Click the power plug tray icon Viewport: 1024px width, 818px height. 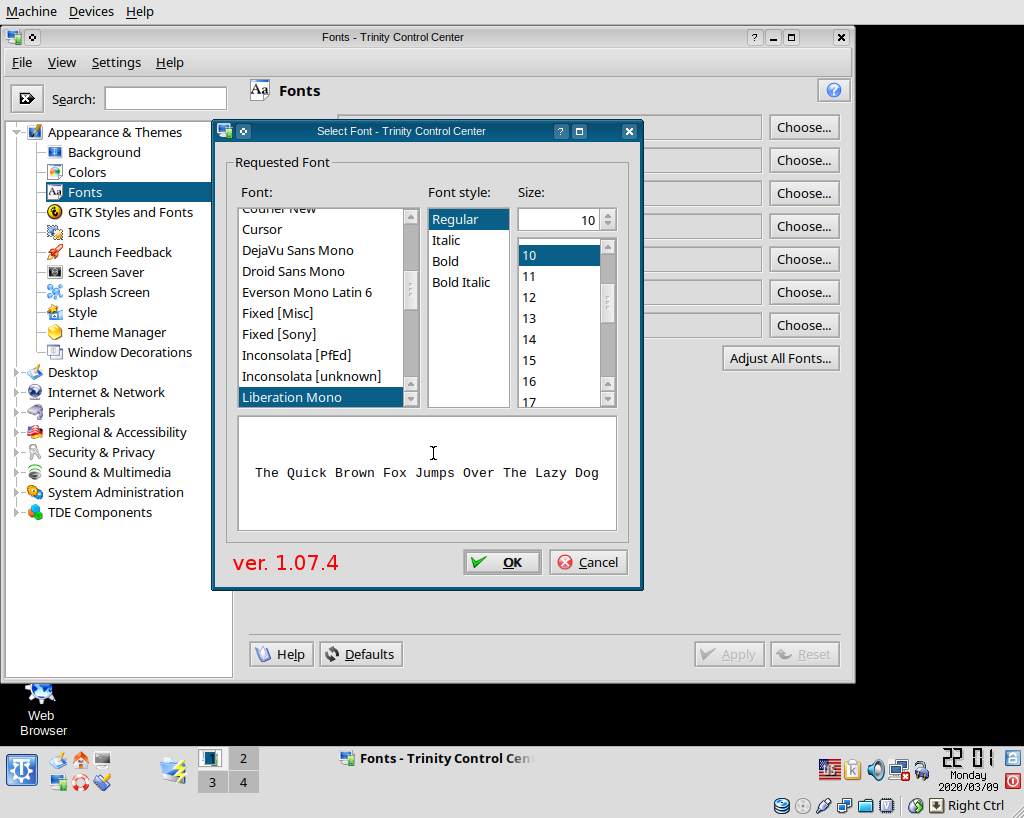click(921, 771)
